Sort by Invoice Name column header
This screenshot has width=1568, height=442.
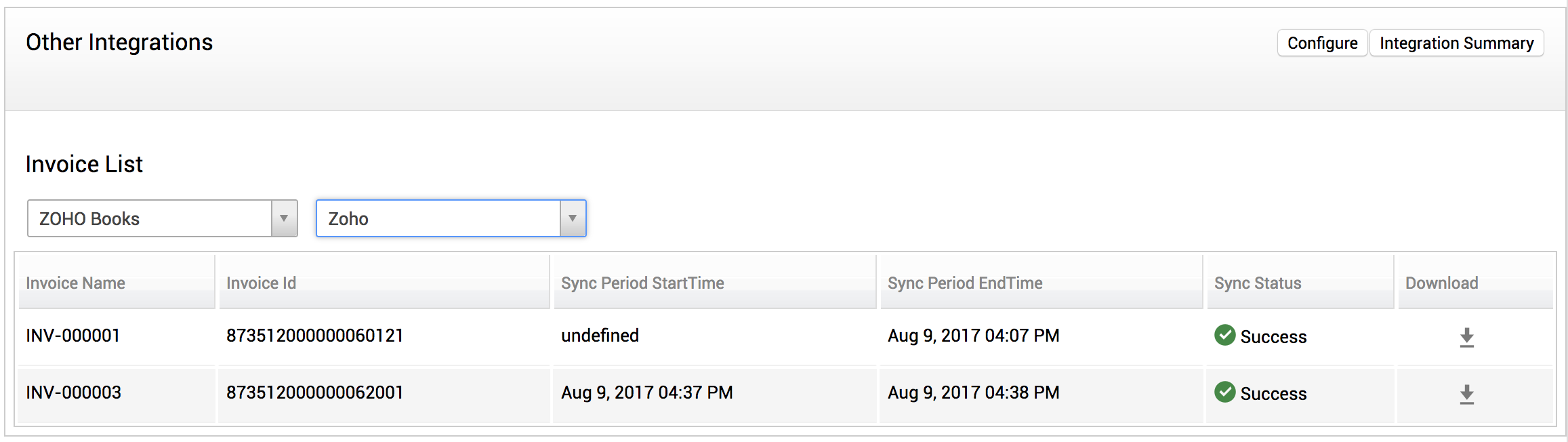[75, 283]
